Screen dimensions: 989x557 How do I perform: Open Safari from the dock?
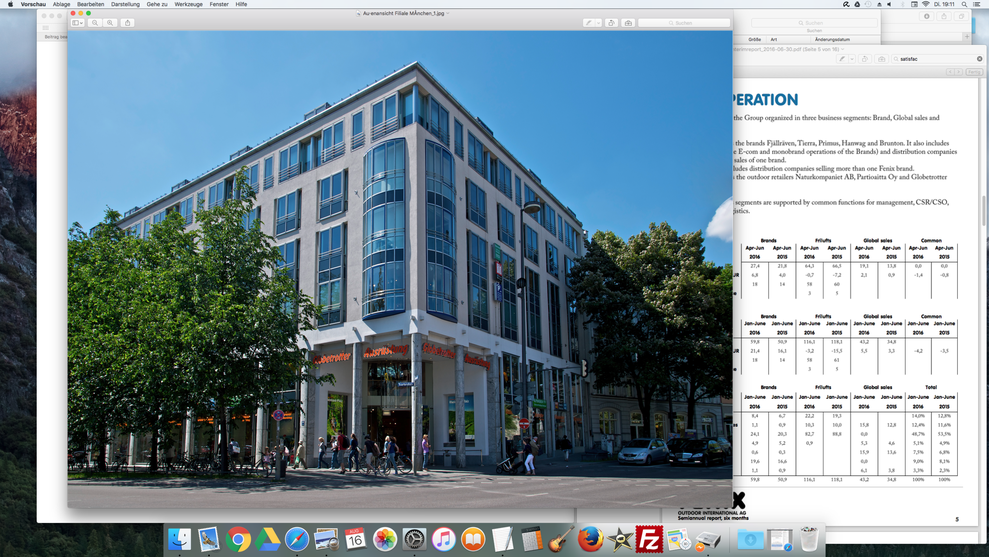coord(297,539)
